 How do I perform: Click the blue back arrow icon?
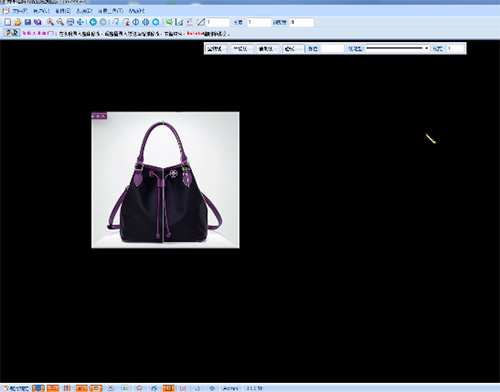tap(93, 22)
